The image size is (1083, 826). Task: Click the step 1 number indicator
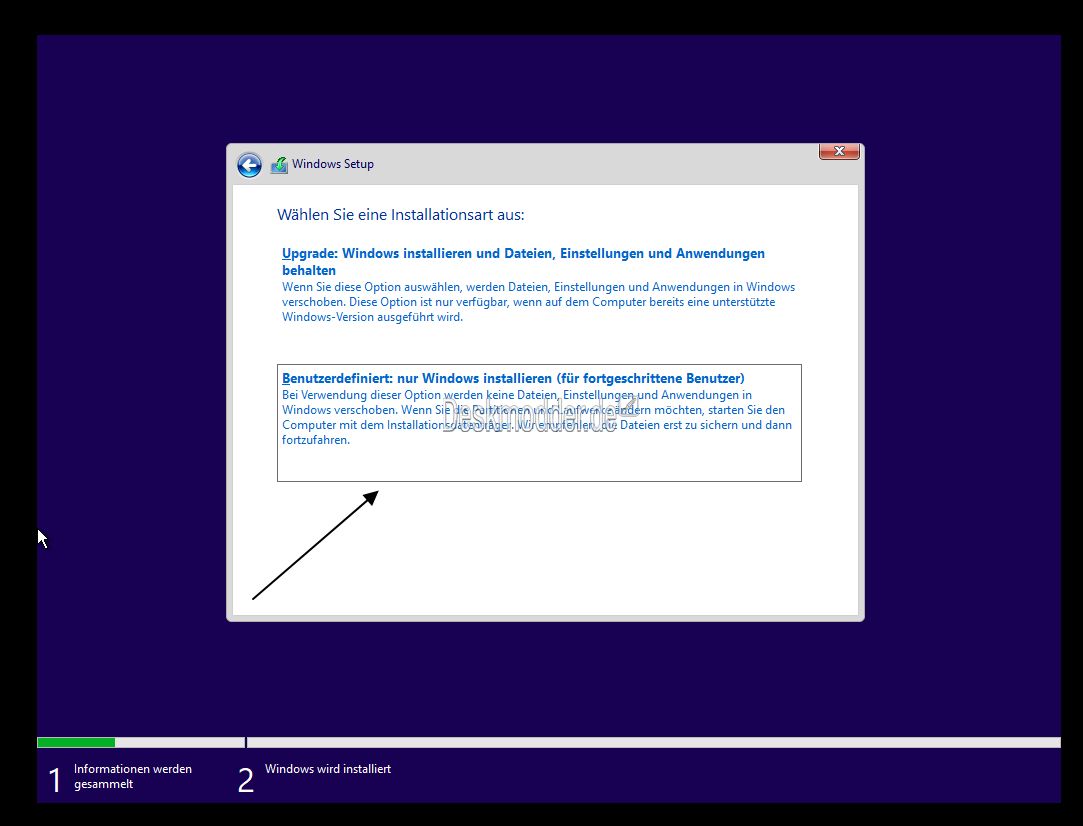[55, 779]
